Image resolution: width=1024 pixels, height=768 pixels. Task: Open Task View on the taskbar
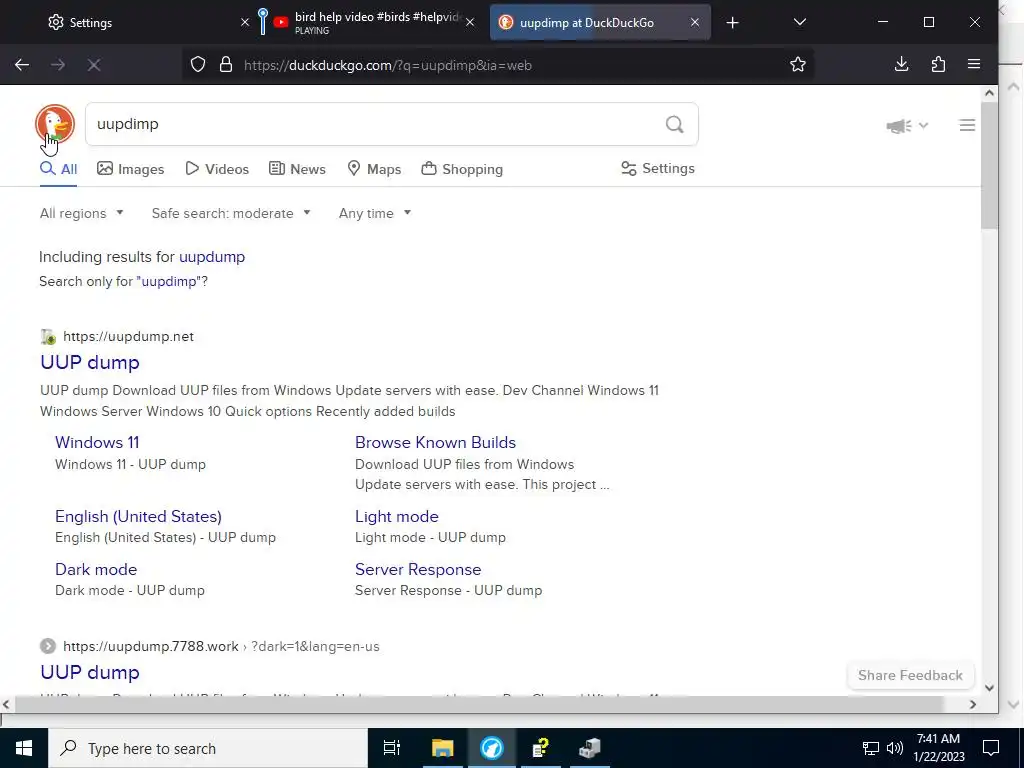click(x=391, y=748)
